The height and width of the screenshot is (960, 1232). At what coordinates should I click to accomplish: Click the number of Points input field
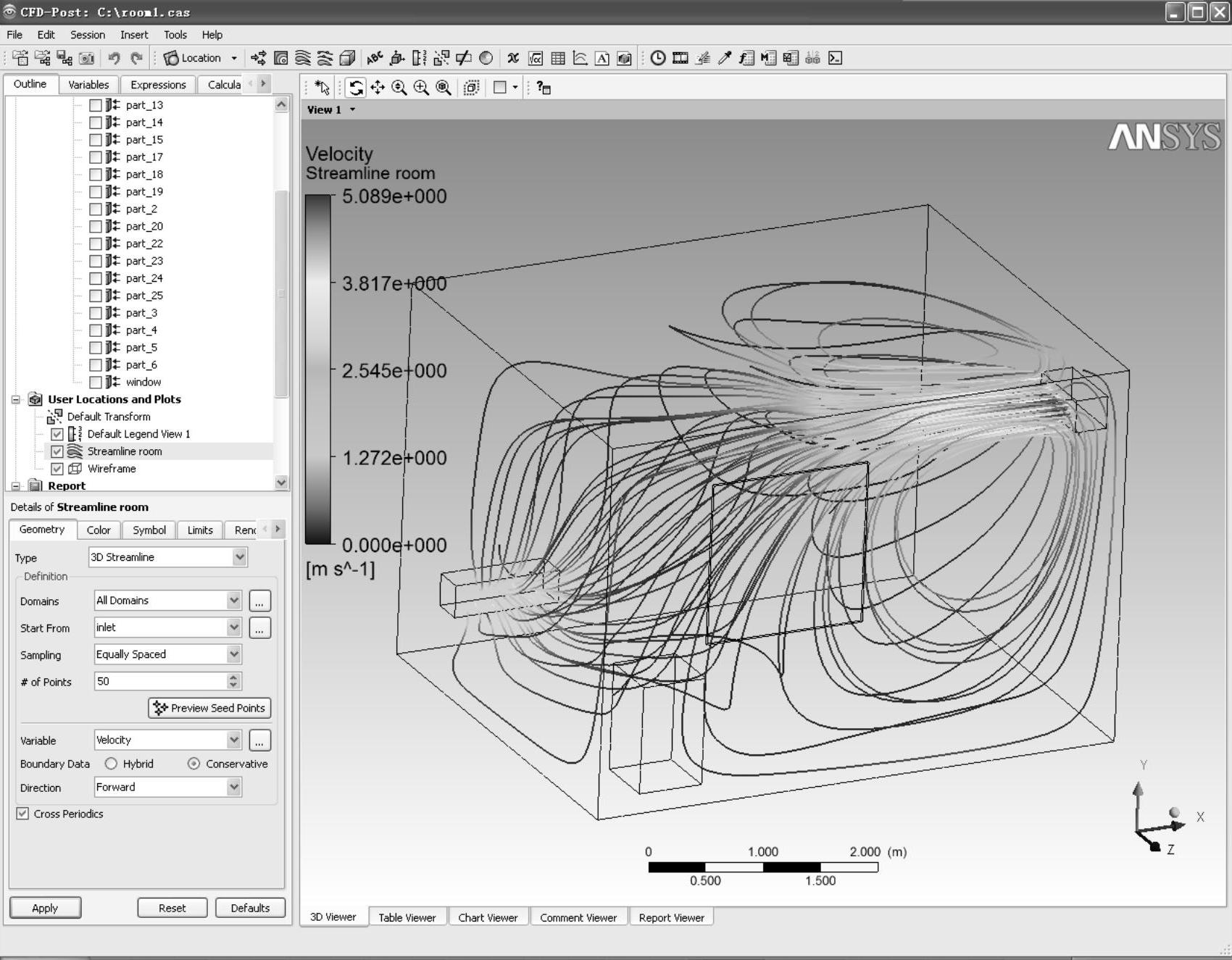(x=161, y=681)
